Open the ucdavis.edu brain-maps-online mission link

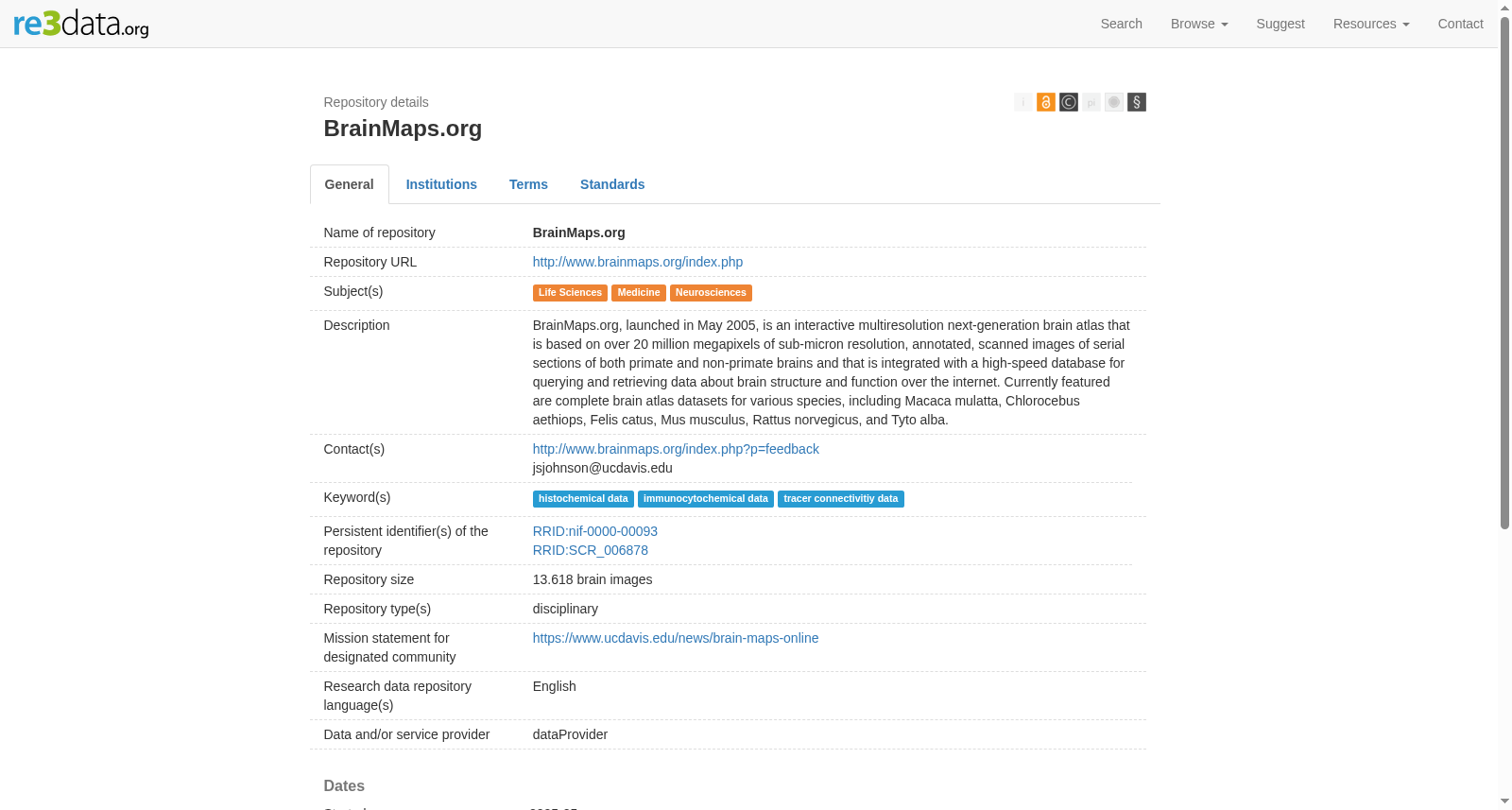[x=676, y=638]
